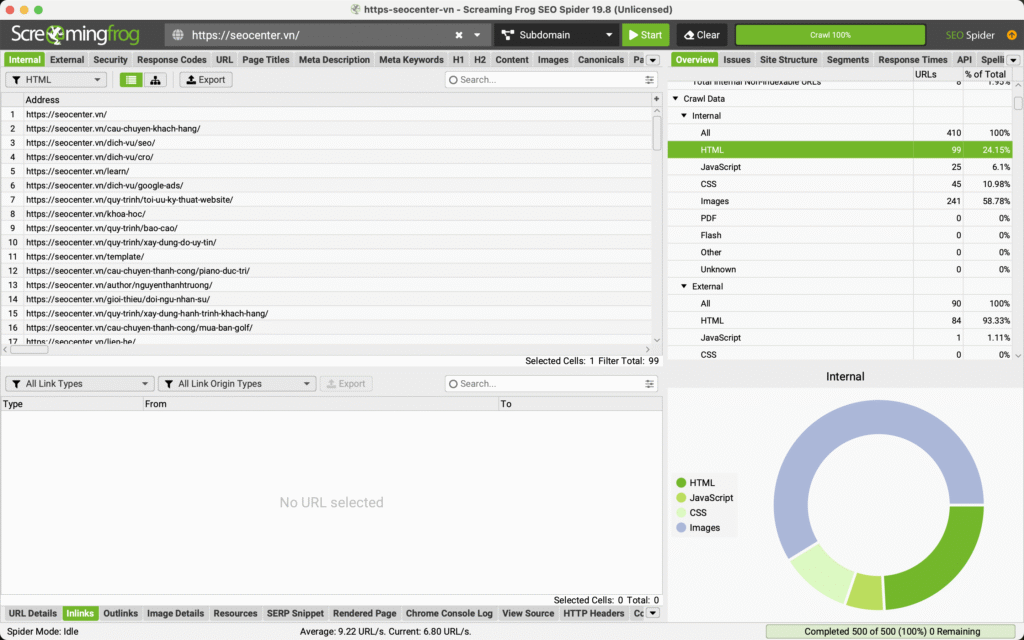Switch to the Response Codes tab
Screen dimensions: 1024x640
[172, 60]
